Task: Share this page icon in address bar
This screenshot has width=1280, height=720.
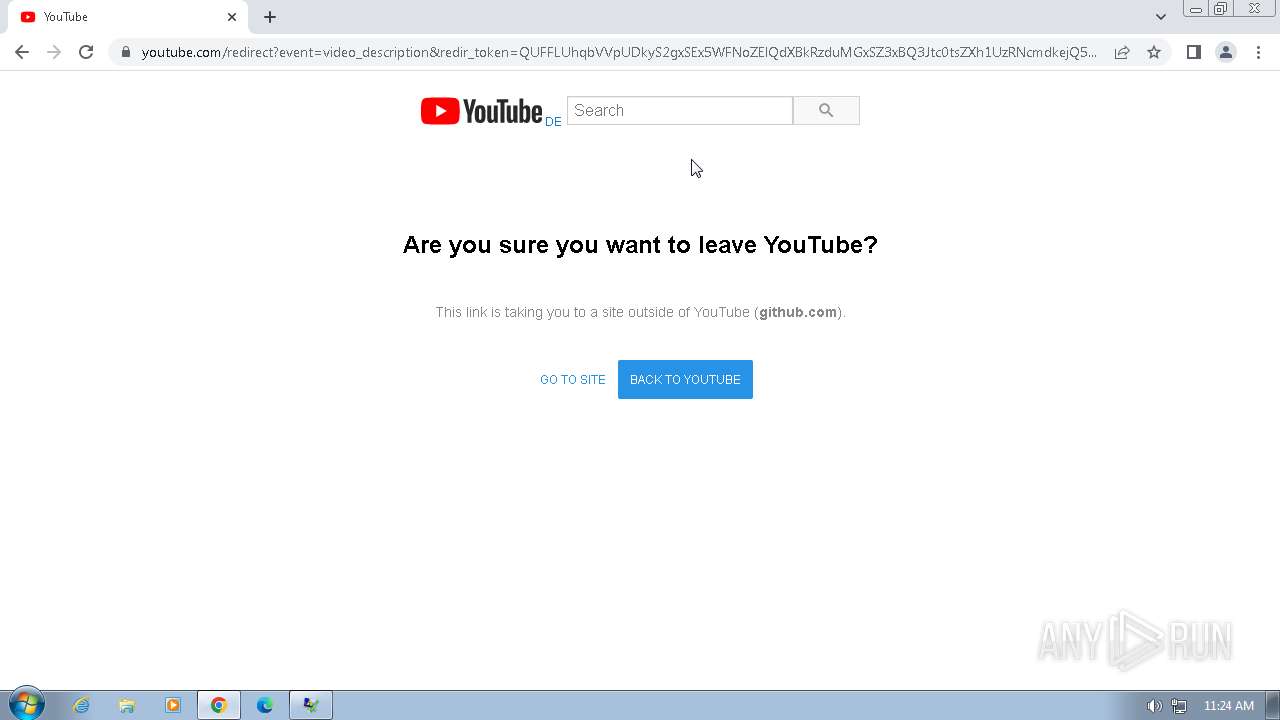Action: pos(1122,52)
